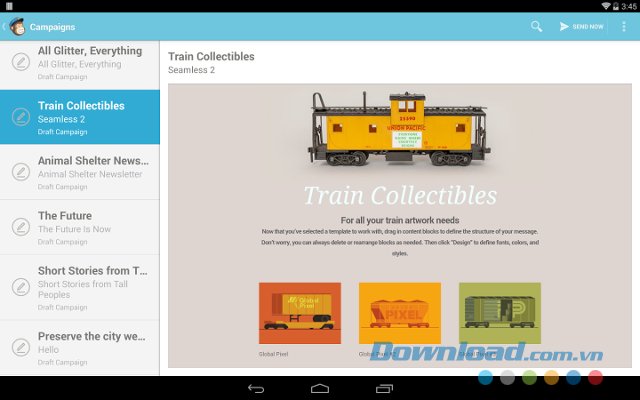Tap edit pencil icon for Animal Shelter Newsletter
Screen dimensions: 640x400
[x=20, y=172]
